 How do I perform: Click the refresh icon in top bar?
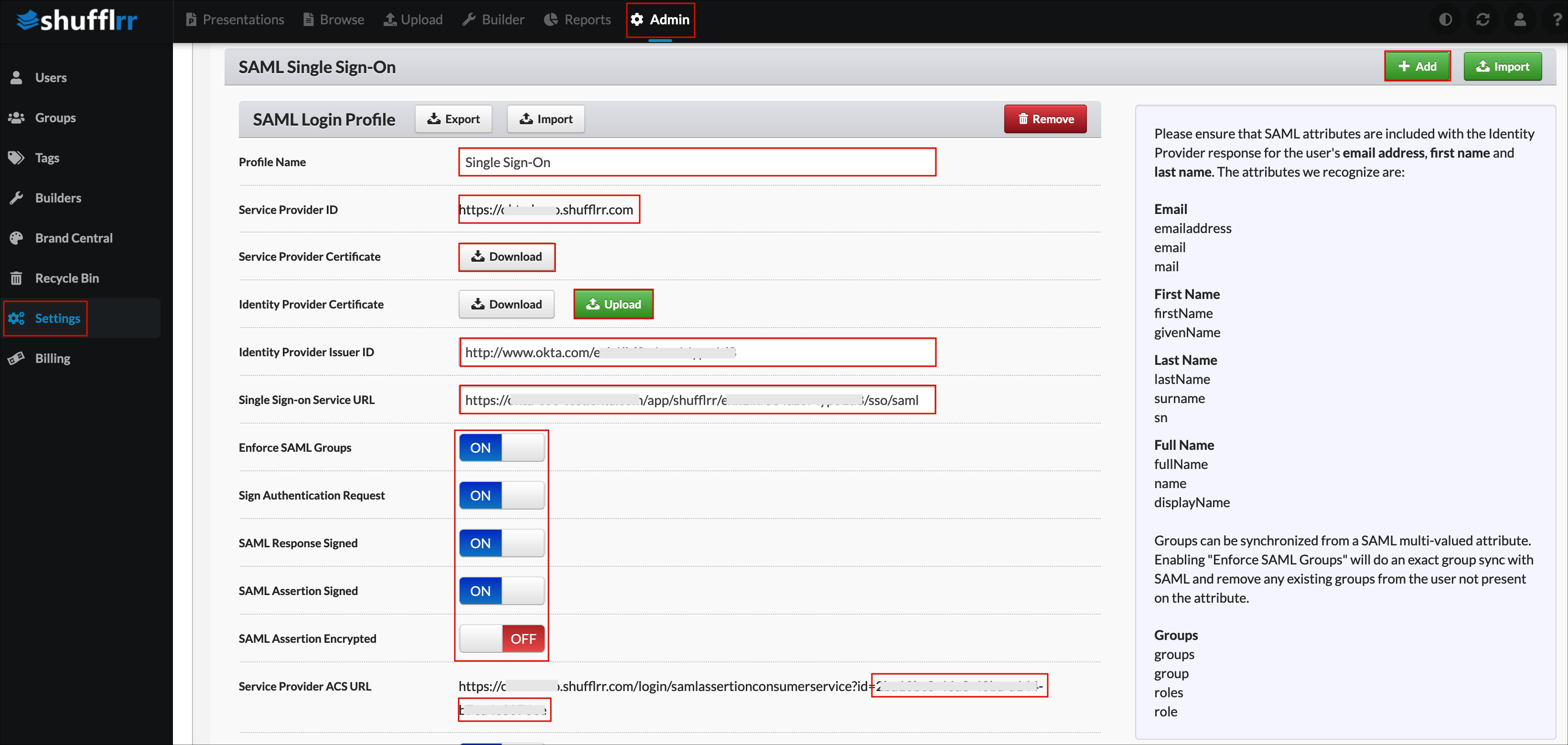click(1483, 19)
